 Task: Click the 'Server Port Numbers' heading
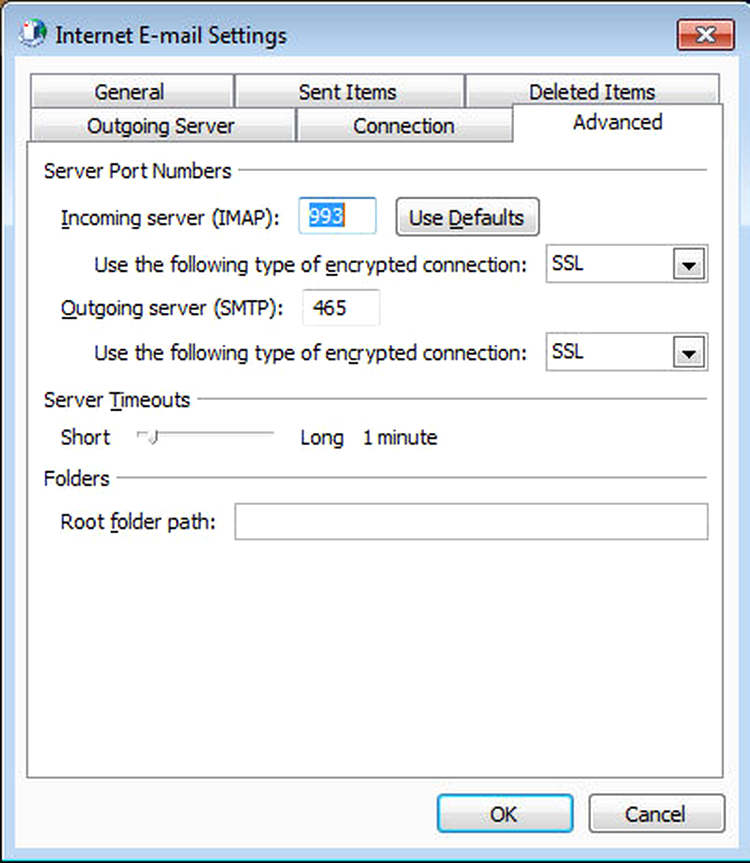138,171
